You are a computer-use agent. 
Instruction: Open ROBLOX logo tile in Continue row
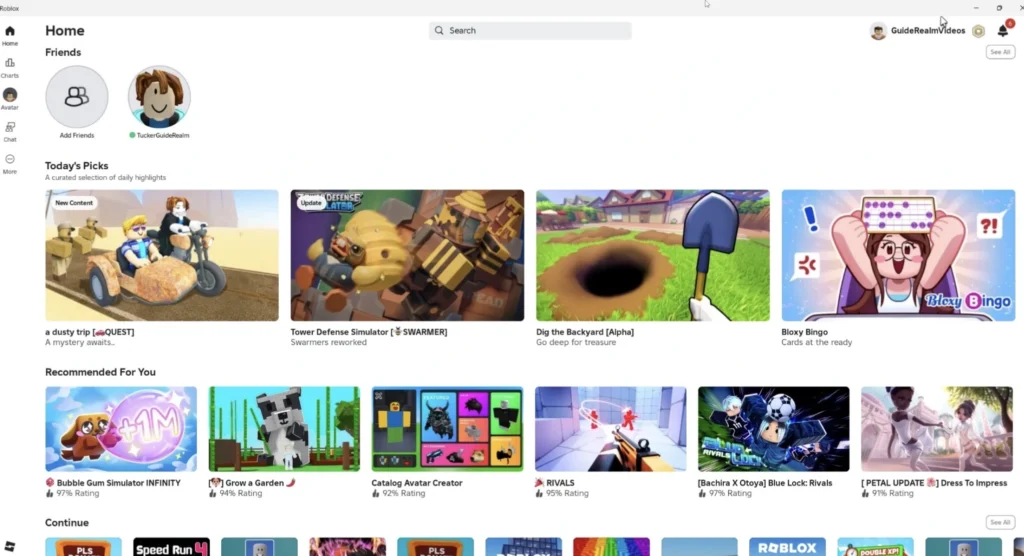(788, 547)
